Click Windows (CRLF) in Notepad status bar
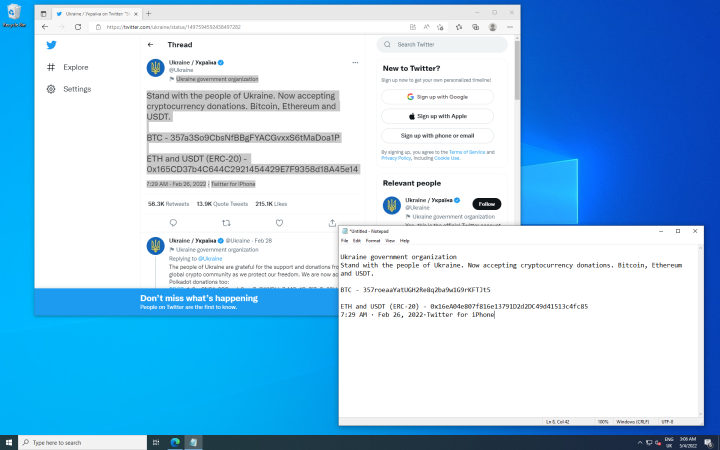The image size is (720, 450). (x=632, y=422)
